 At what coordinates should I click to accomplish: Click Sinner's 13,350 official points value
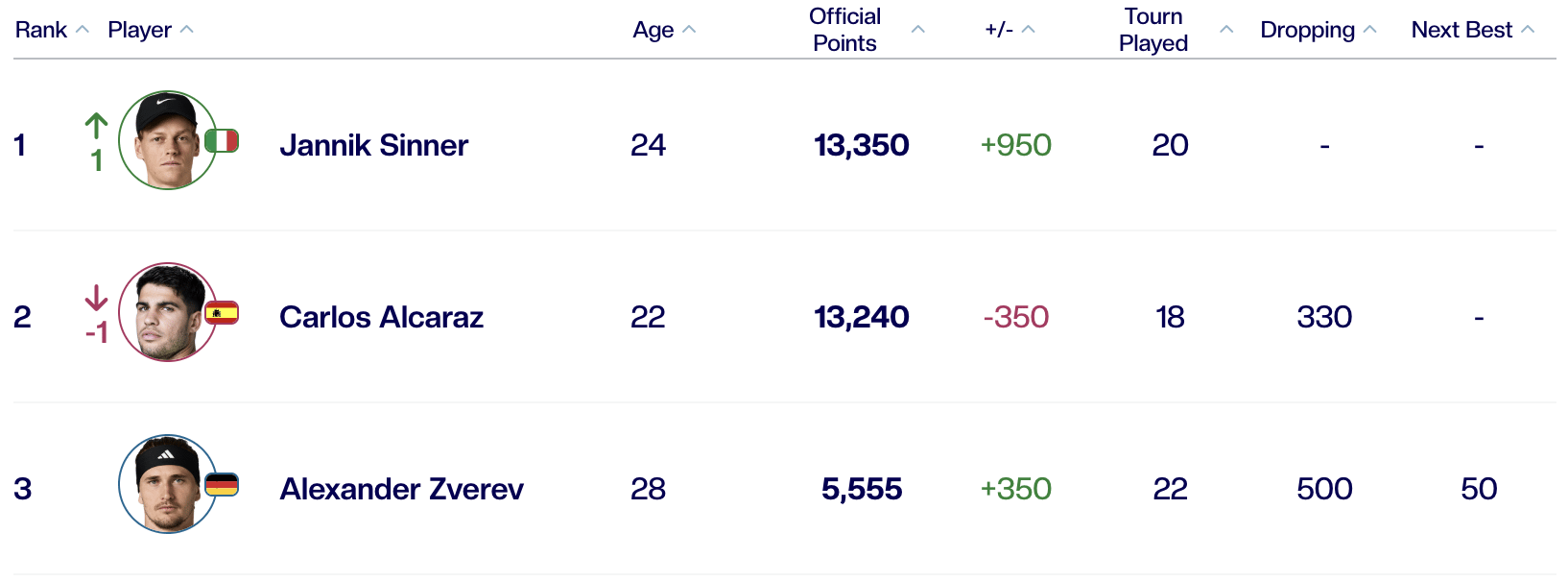pyautogui.click(x=861, y=145)
